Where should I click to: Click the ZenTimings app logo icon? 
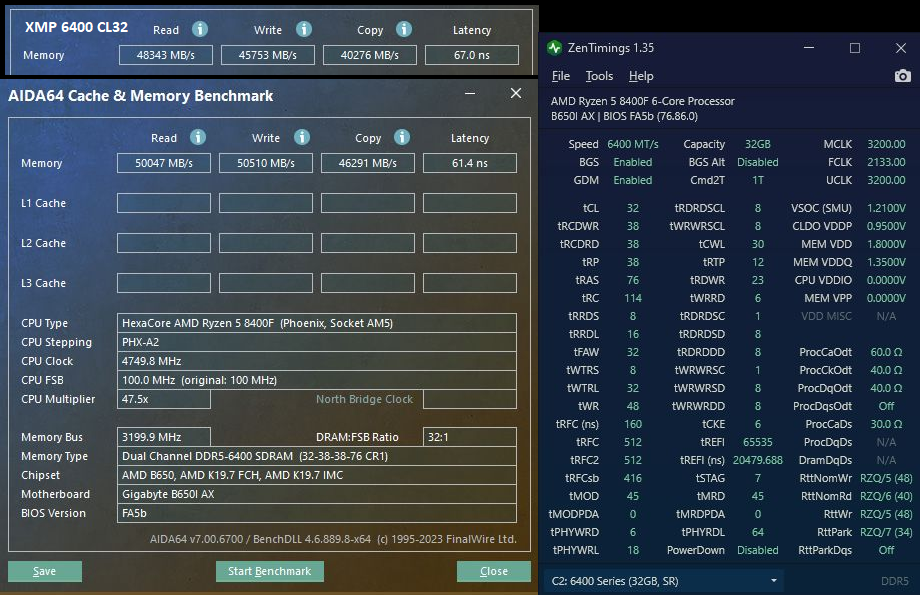tap(556, 48)
